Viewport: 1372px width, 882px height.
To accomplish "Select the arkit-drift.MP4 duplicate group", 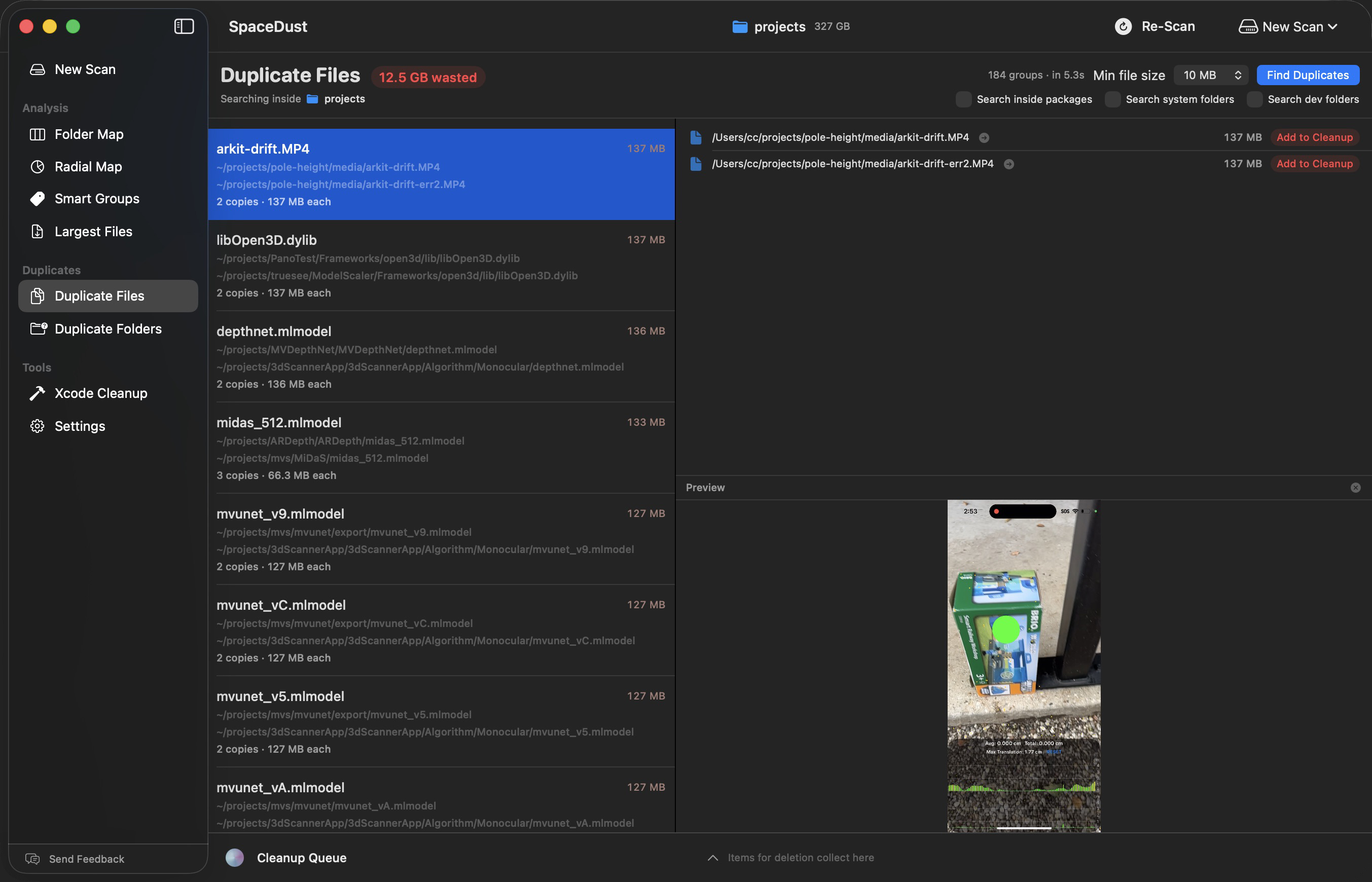I will (x=441, y=174).
